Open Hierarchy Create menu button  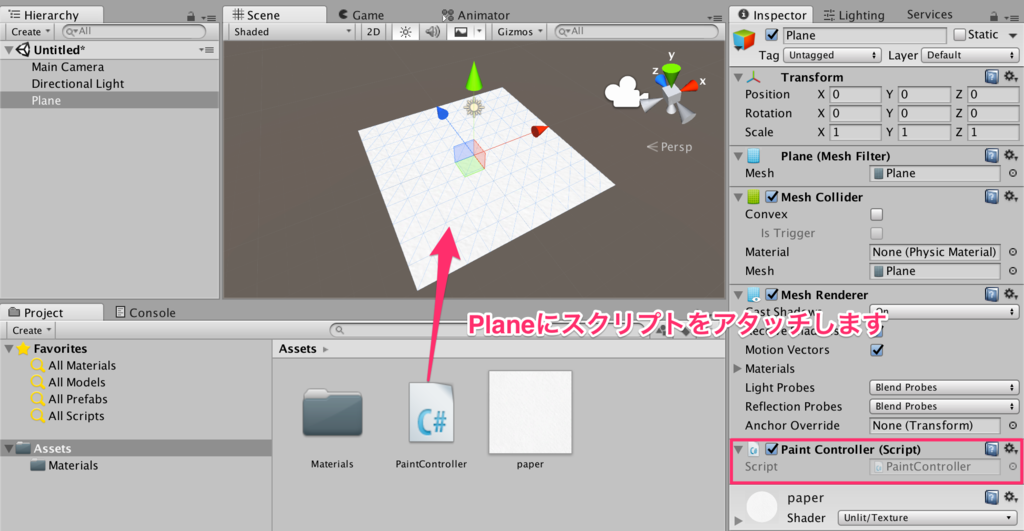pos(31,32)
